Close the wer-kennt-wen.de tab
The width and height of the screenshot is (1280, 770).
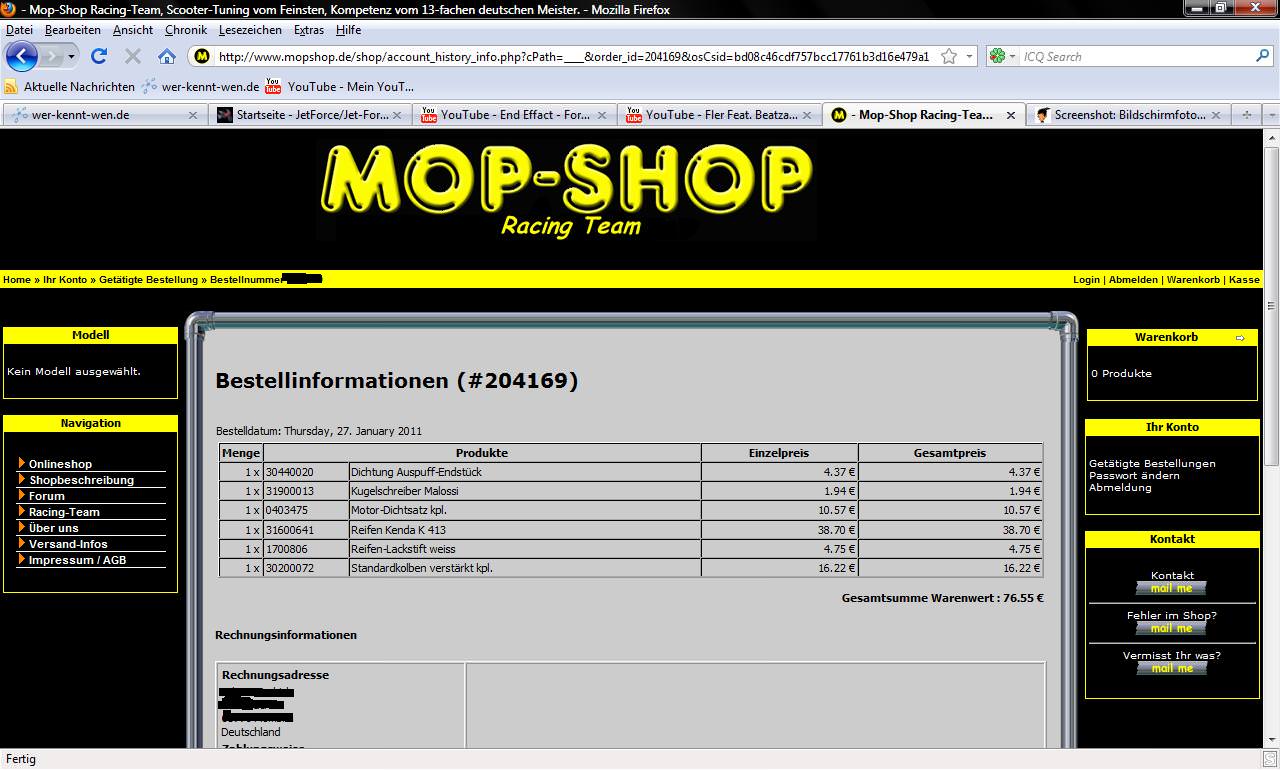pos(193,115)
